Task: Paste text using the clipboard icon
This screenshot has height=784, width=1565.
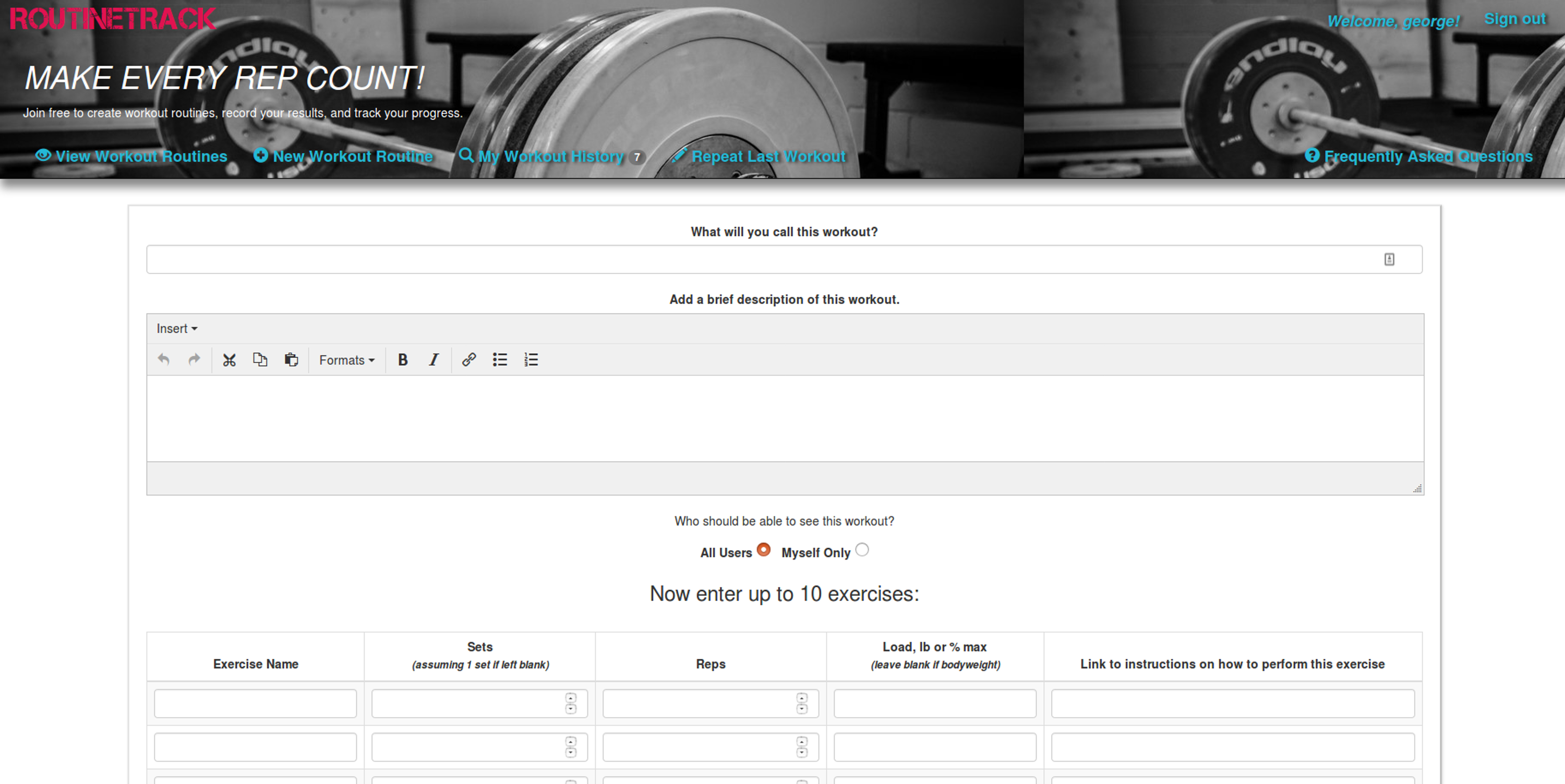Action: tap(292, 359)
